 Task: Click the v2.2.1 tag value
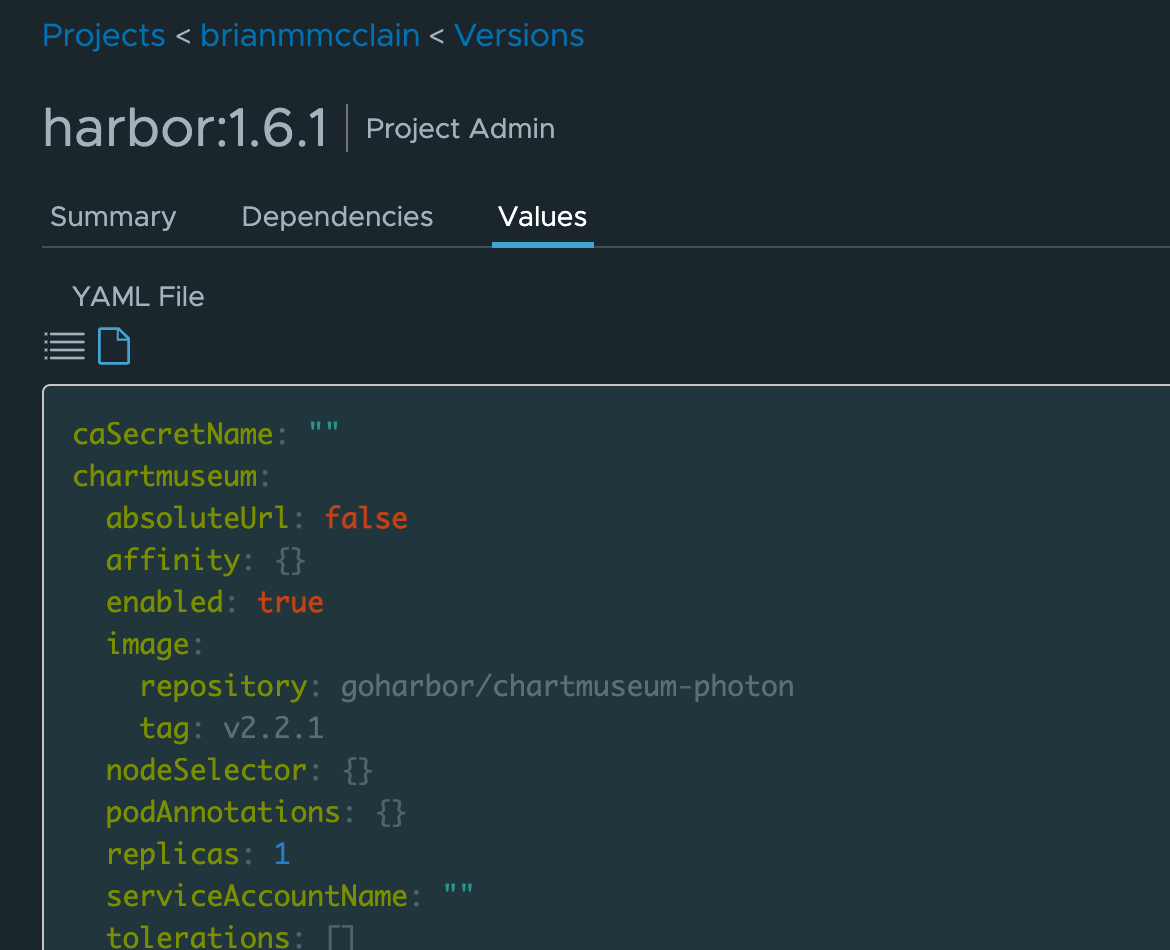pos(273,728)
